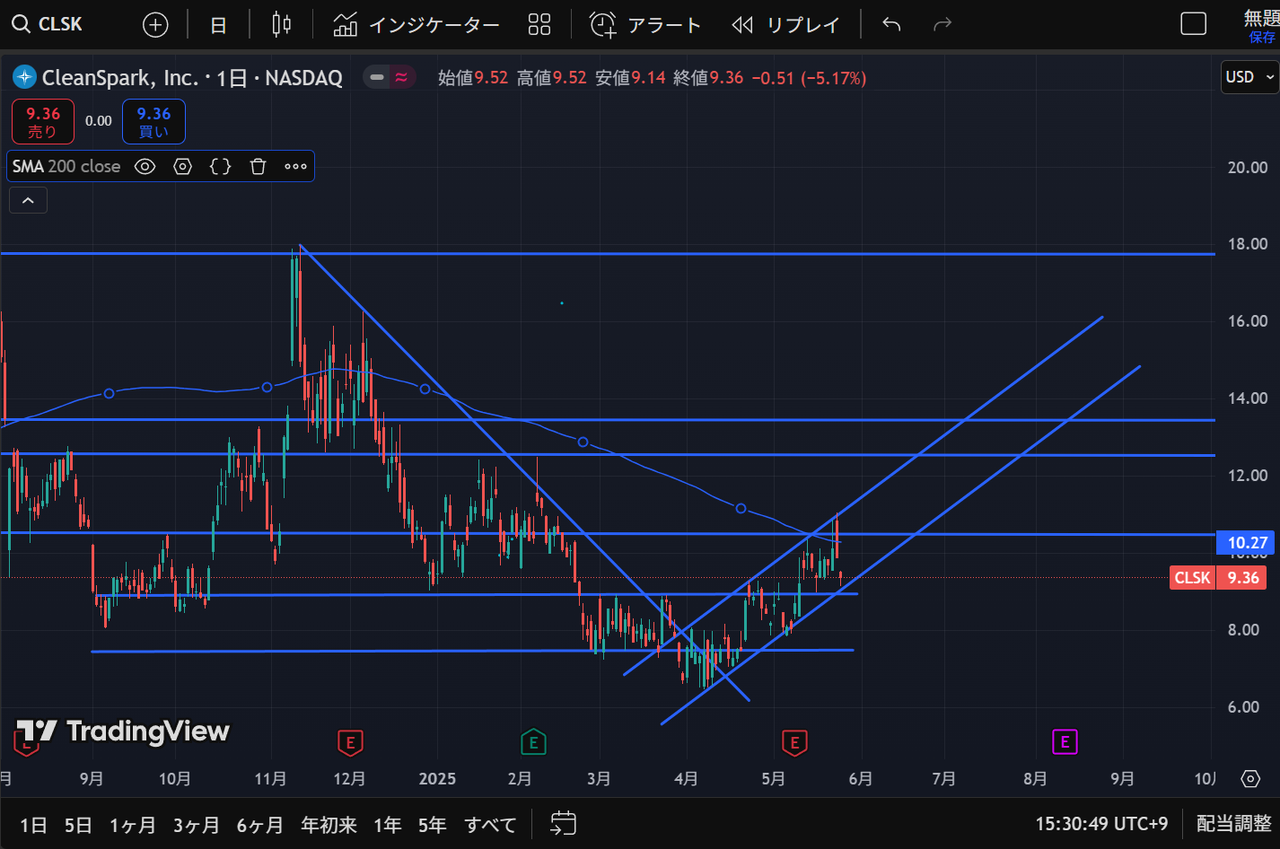Screen dimensions: 1280x849
Task: Collapse the indicator legend chevron
Action: pyautogui.click(x=28, y=201)
